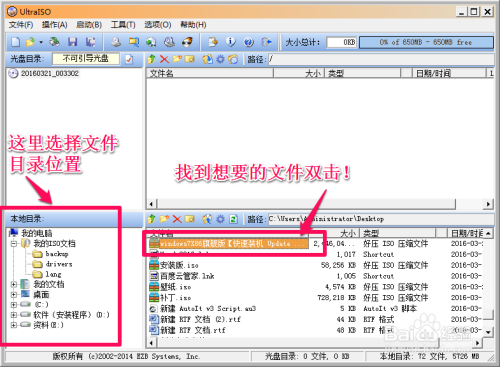This screenshot has width=500, height=367.
Task: Click the disc path field showing /
Action: [381, 59]
